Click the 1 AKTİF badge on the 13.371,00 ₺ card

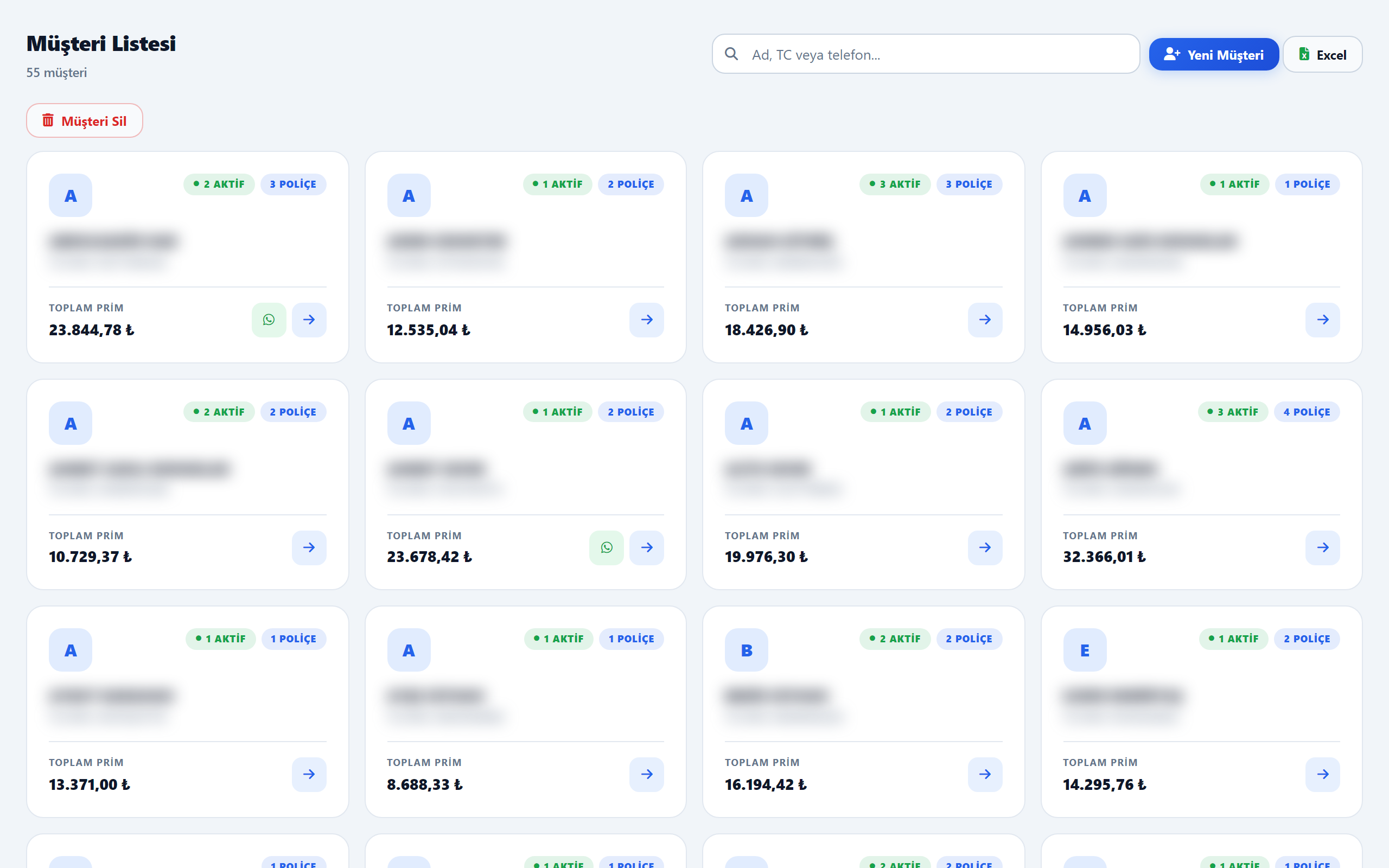point(220,639)
